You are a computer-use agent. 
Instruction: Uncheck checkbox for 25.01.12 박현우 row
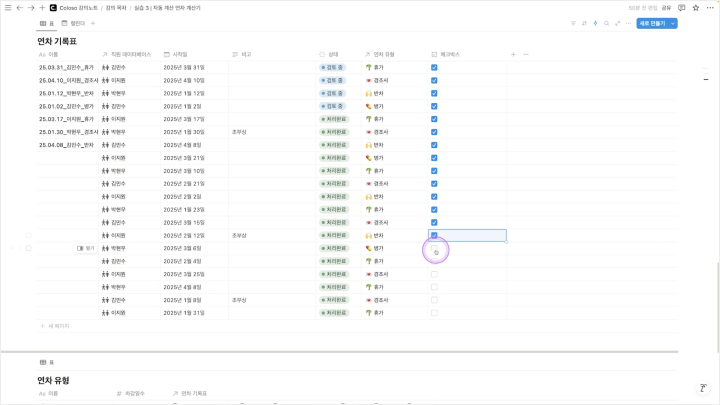pos(434,93)
